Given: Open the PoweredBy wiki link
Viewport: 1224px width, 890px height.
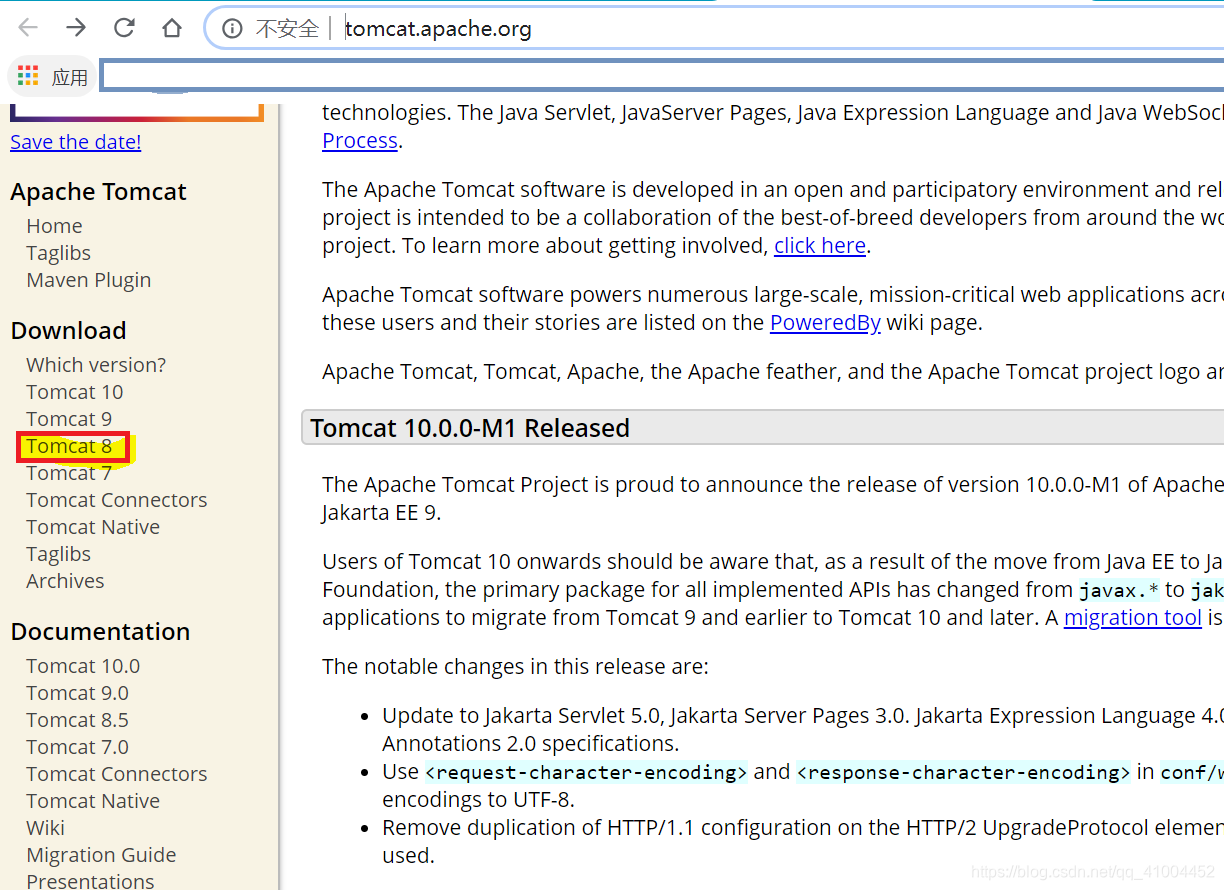Looking at the screenshot, I should [825, 323].
